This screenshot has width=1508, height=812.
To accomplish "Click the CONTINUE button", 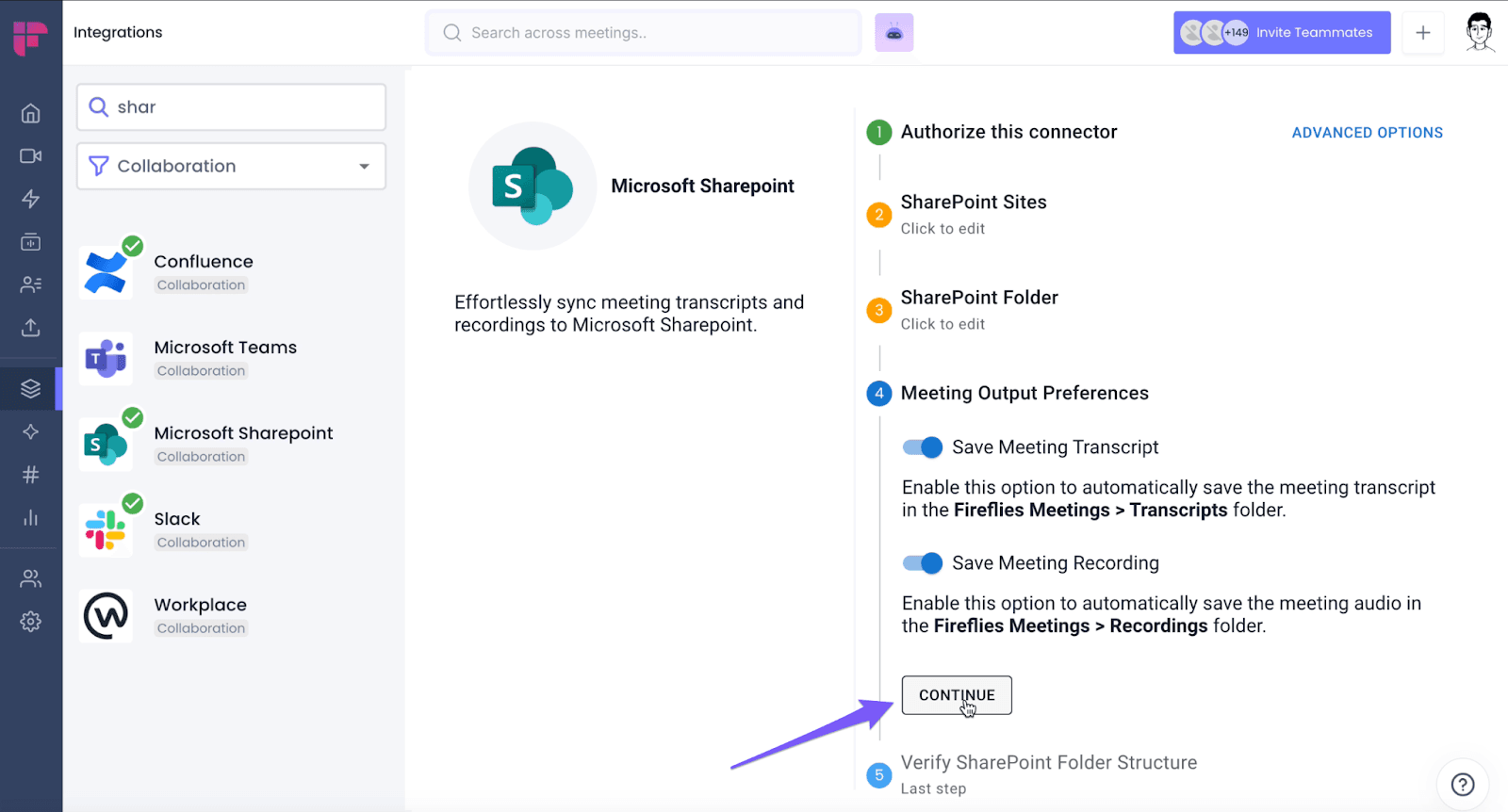I will coord(957,695).
